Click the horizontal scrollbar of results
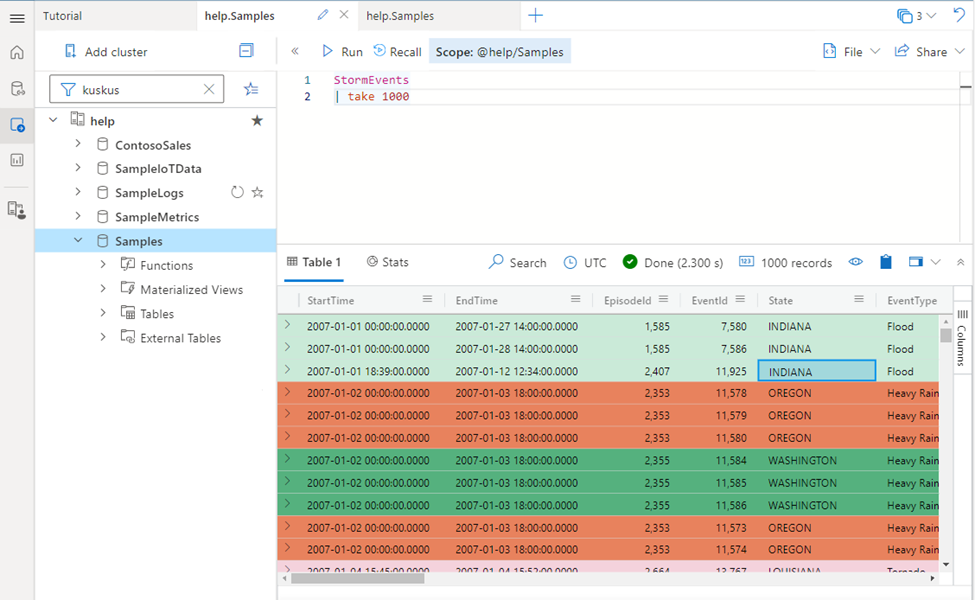This screenshot has width=975, height=600. 358,578
